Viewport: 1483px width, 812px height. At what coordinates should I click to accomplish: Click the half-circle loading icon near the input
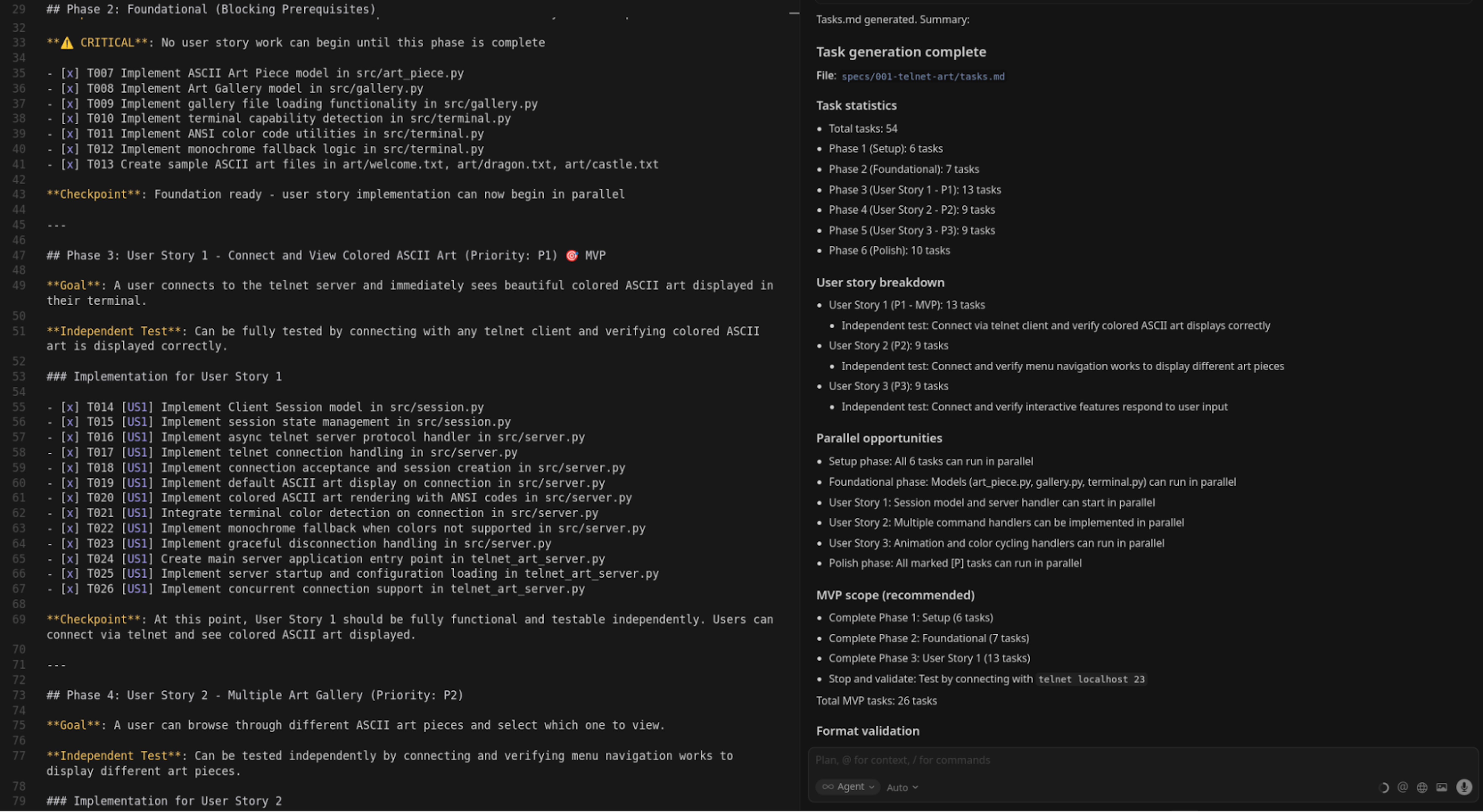tap(1384, 788)
